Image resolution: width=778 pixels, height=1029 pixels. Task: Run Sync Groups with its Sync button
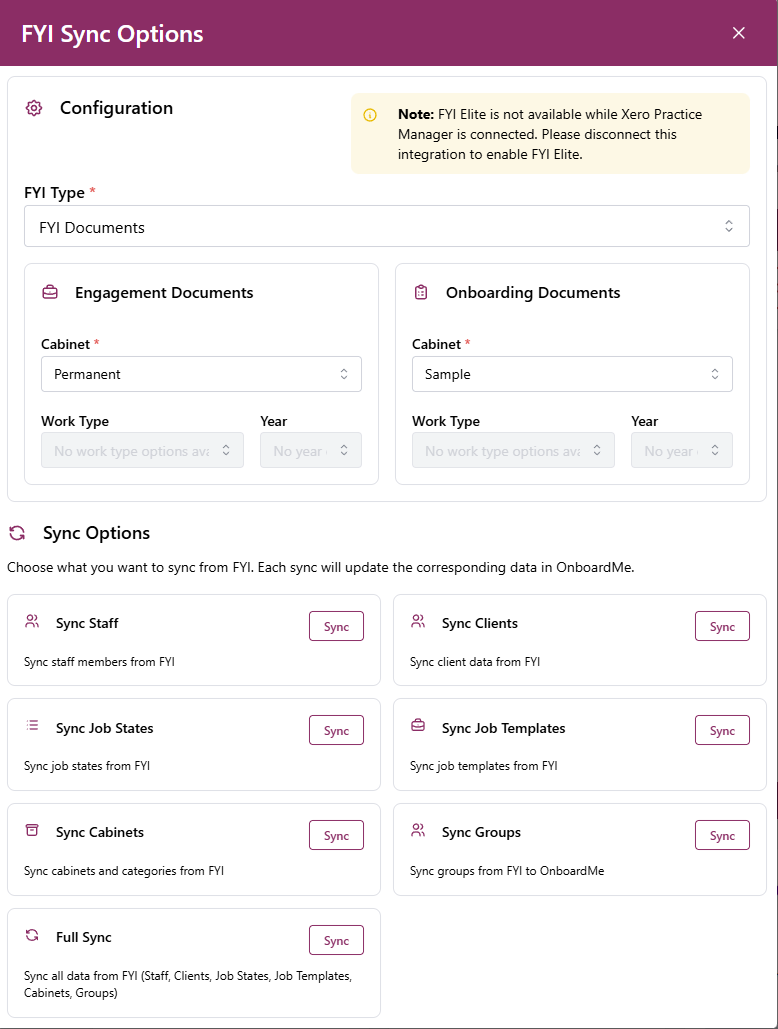pyautogui.click(x=722, y=835)
